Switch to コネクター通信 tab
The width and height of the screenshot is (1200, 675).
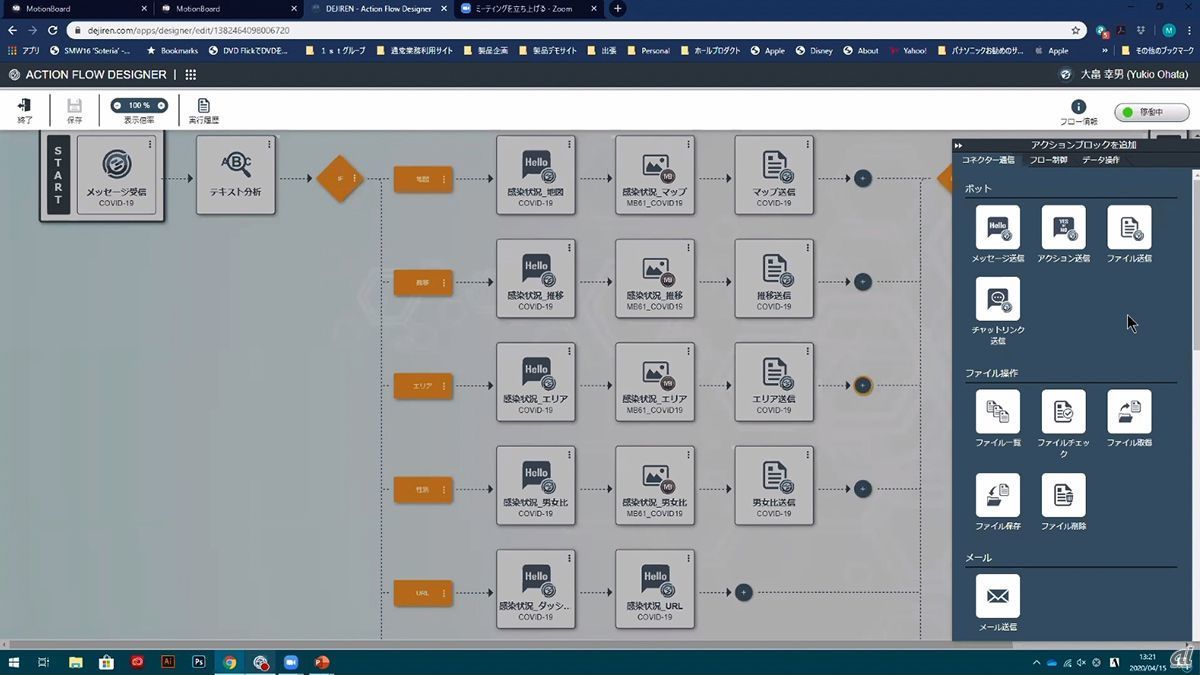(988, 160)
